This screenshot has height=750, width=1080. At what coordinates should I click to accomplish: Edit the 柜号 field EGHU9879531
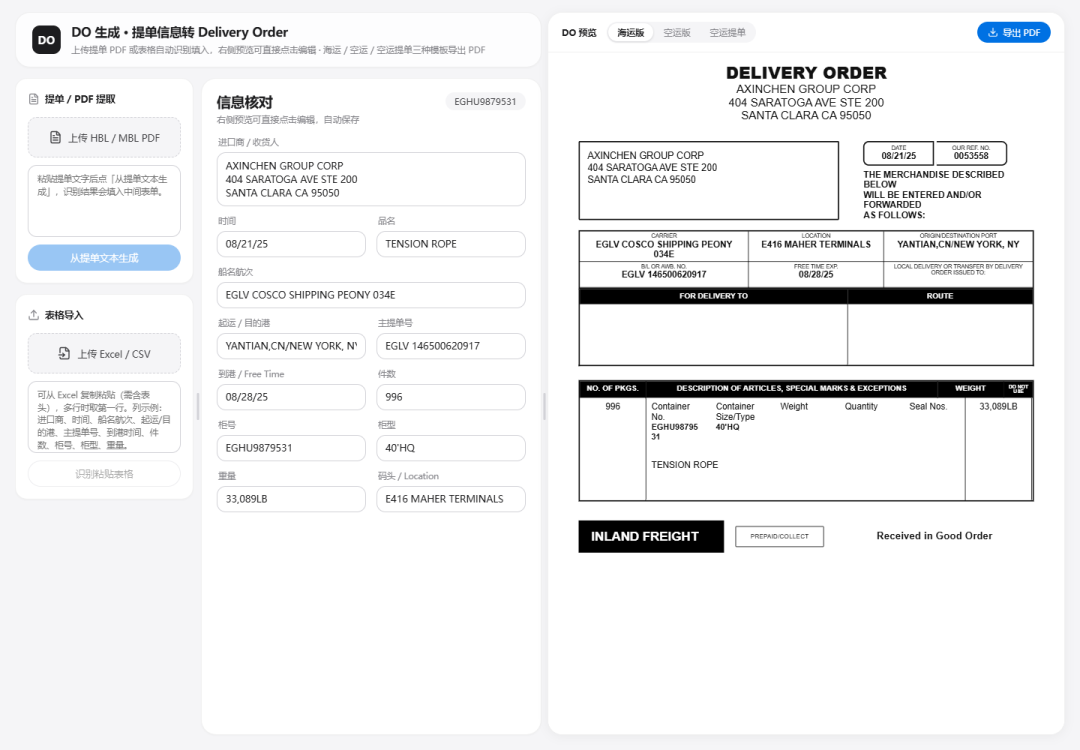coord(291,448)
